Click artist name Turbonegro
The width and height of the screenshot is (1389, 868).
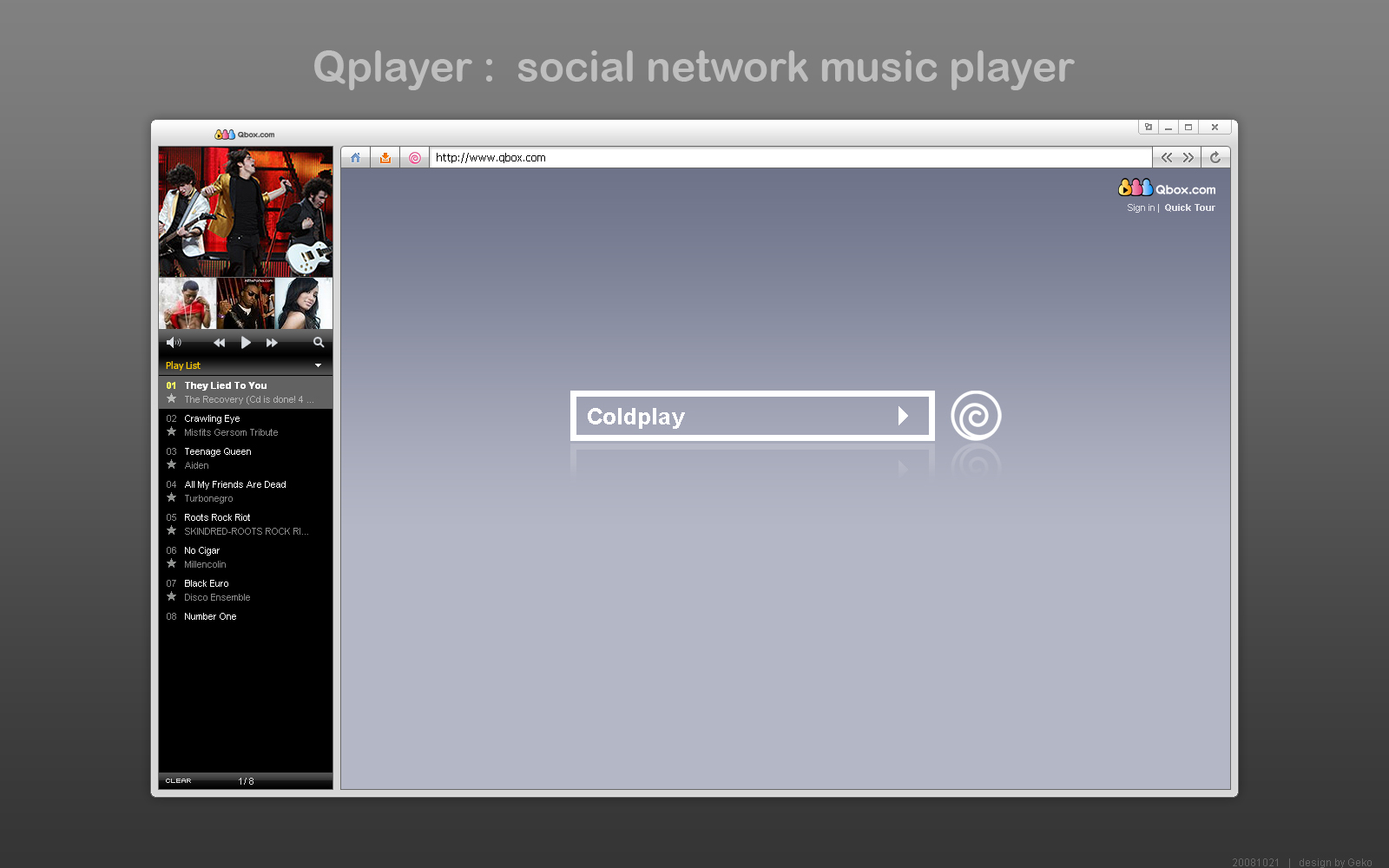tap(208, 498)
